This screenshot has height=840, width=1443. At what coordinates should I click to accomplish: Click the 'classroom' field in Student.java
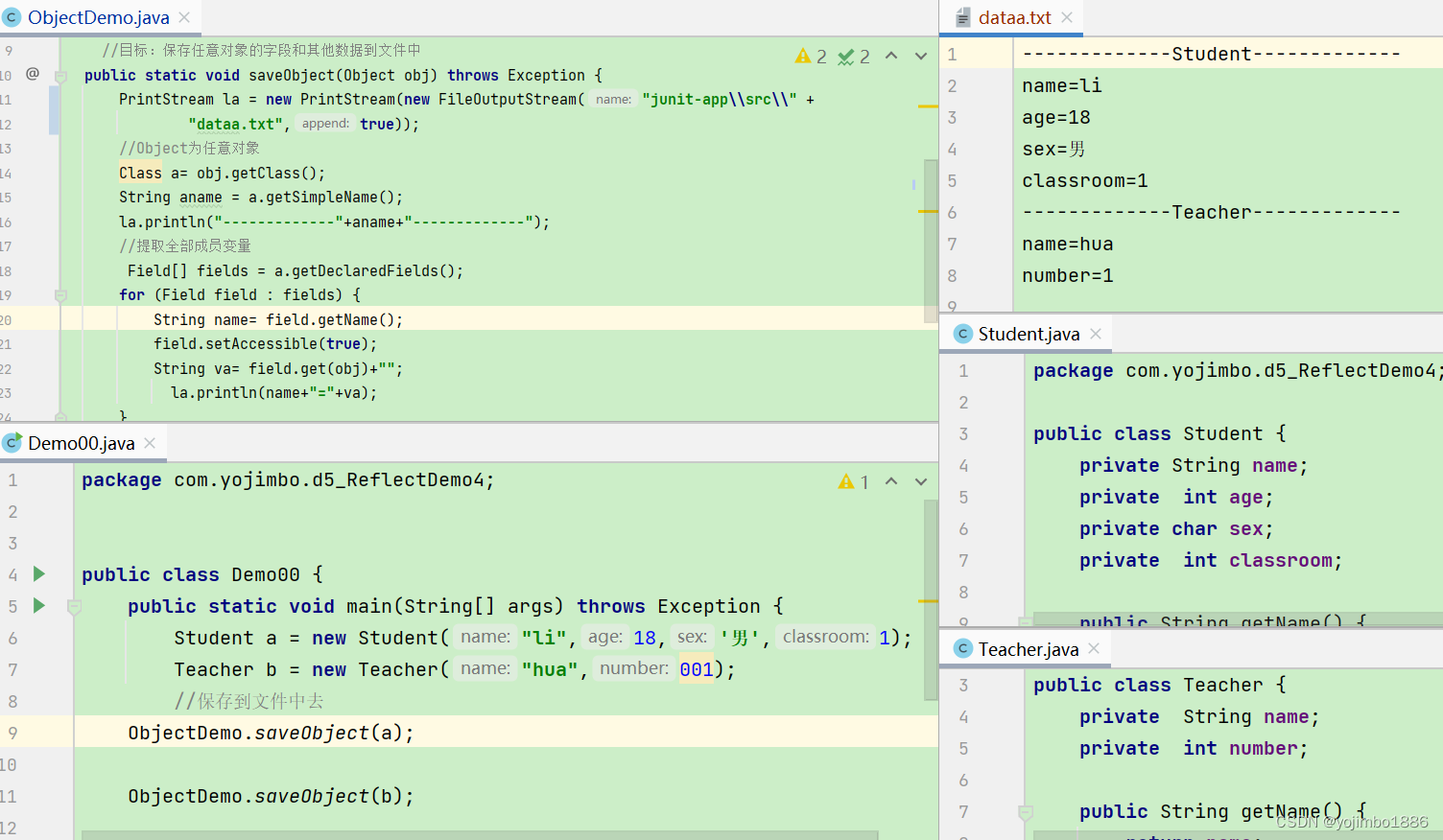click(1281, 560)
